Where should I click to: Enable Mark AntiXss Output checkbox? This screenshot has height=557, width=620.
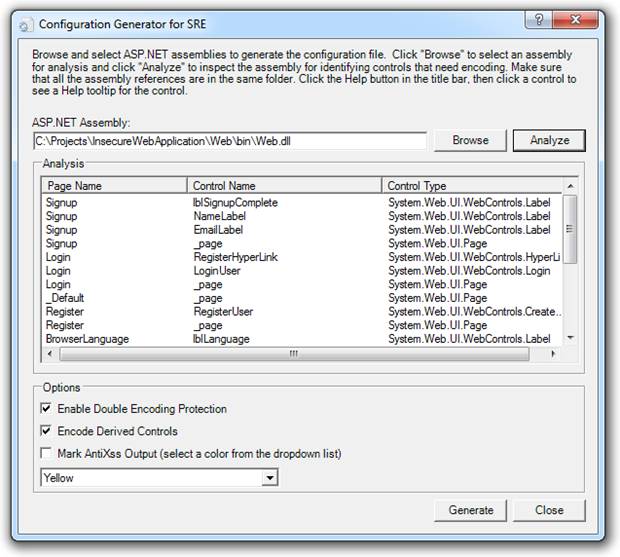[x=46, y=453]
